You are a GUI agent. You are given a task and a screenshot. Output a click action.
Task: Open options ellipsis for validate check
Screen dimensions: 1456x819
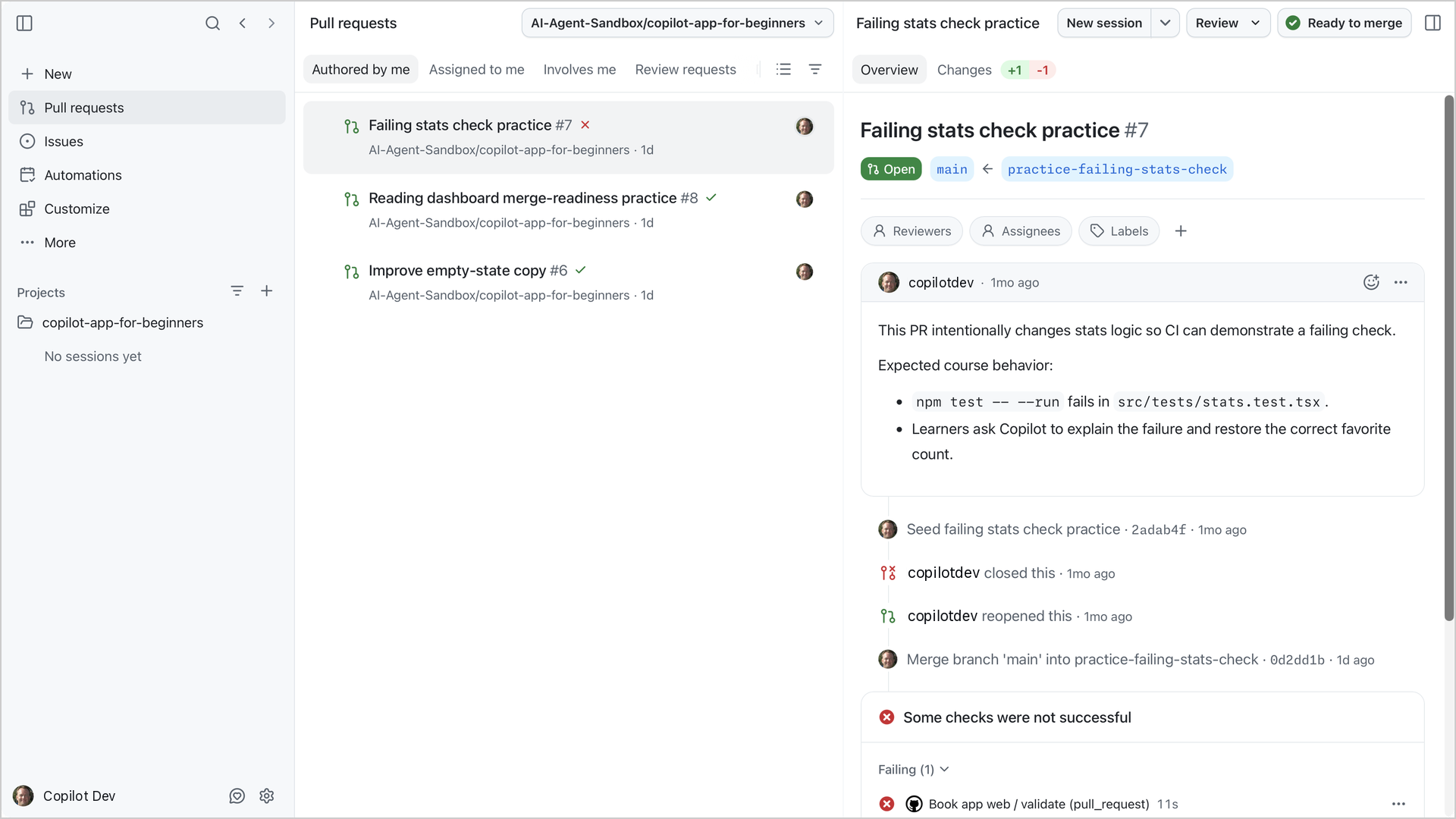click(1399, 804)
